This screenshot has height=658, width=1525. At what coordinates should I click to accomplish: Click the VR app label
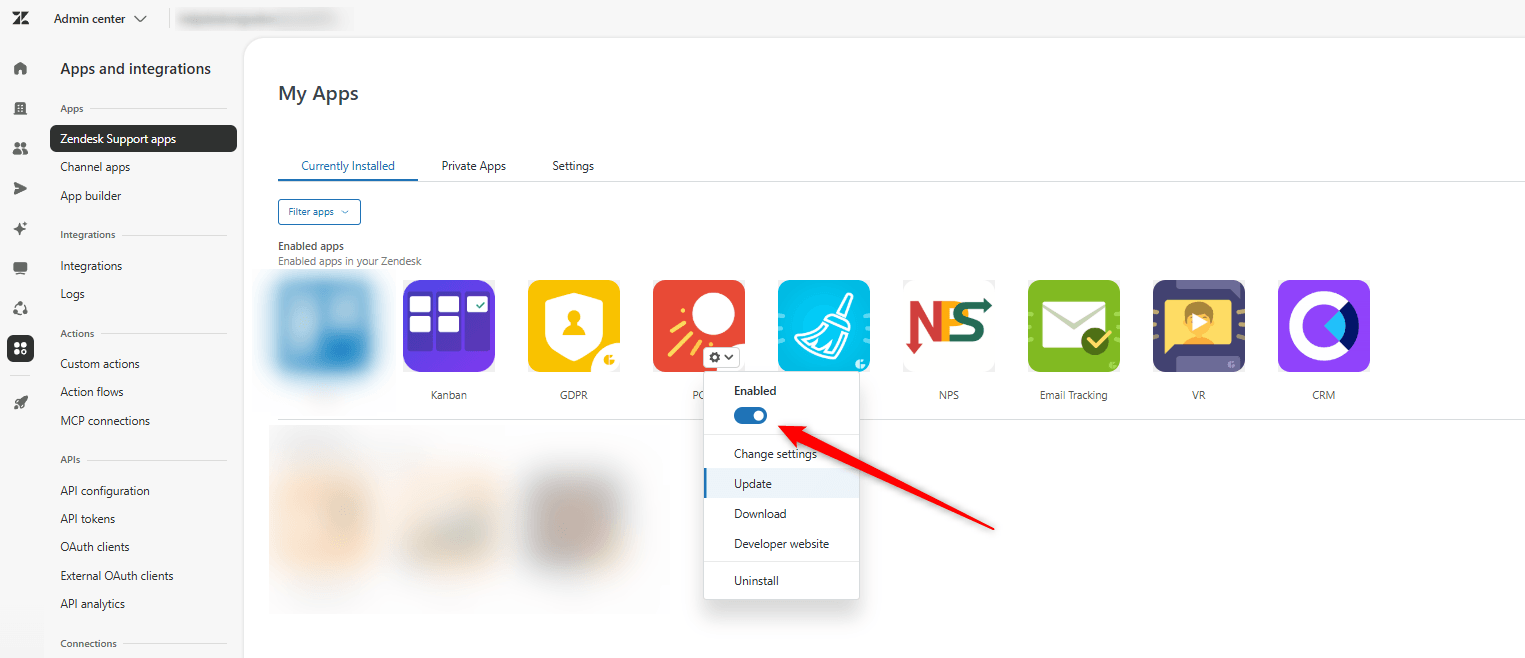[1199, 395]
